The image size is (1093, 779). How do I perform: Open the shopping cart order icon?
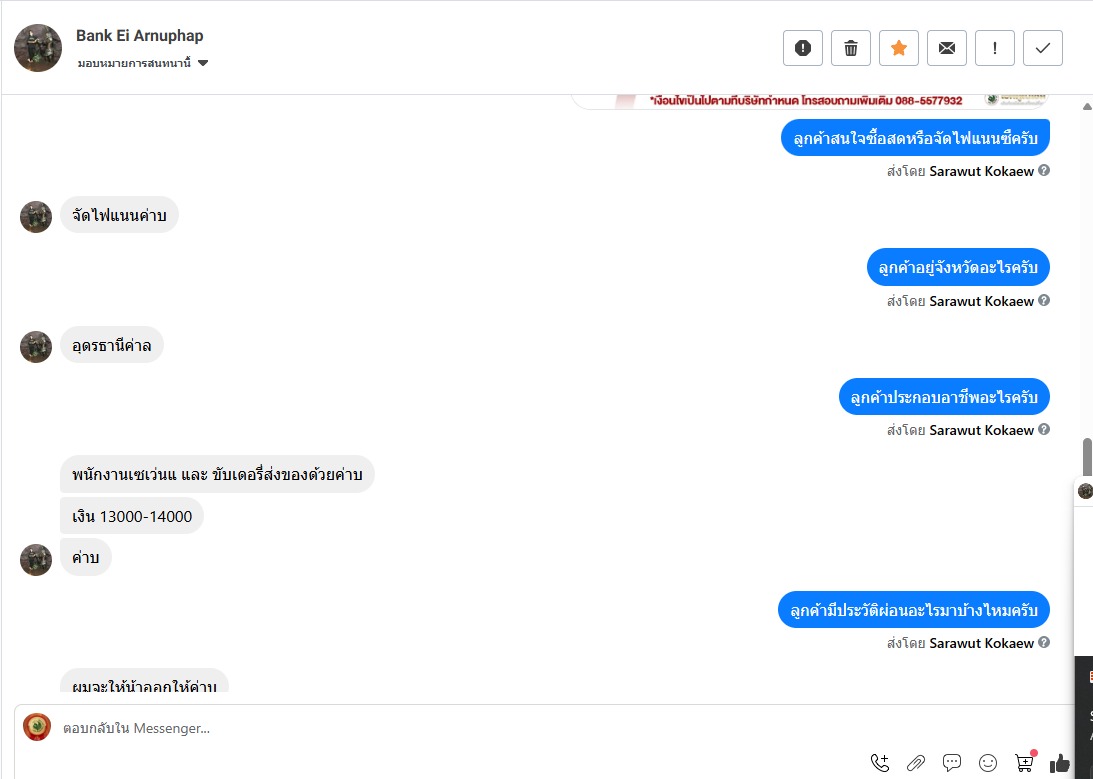pyautogui.click(x=1025, y=762)
